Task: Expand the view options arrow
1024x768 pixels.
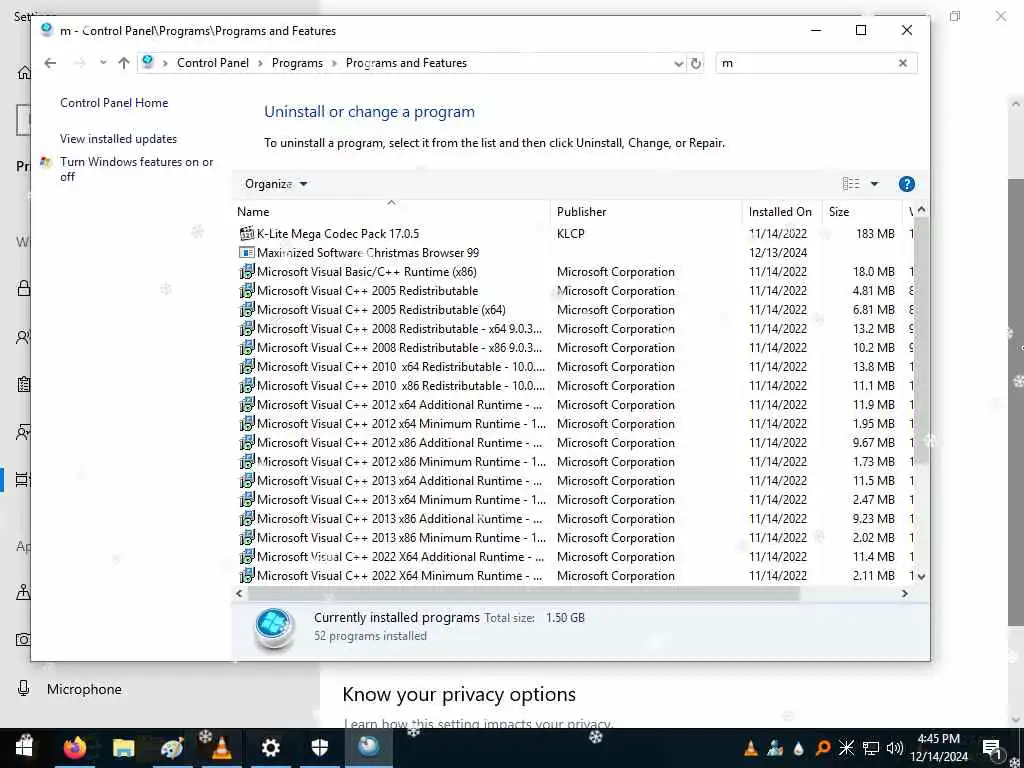Action: (874, 184)
